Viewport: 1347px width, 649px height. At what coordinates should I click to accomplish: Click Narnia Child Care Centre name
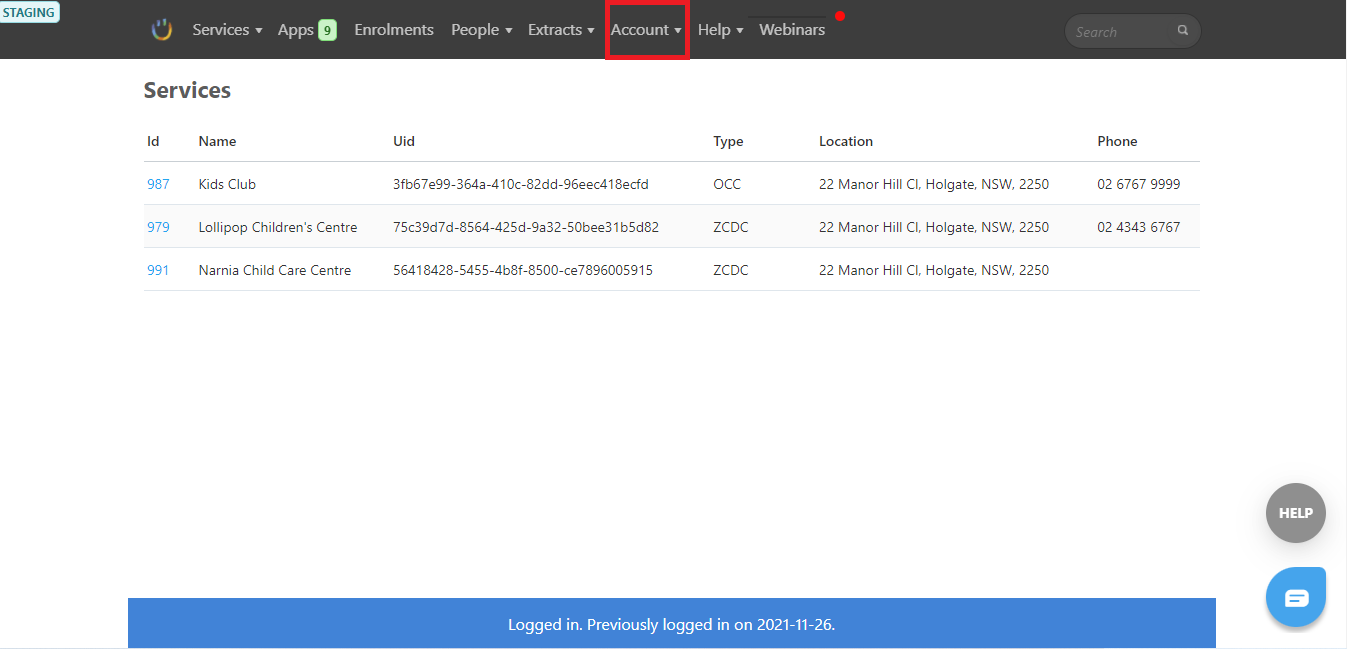[x=275, y=270]
